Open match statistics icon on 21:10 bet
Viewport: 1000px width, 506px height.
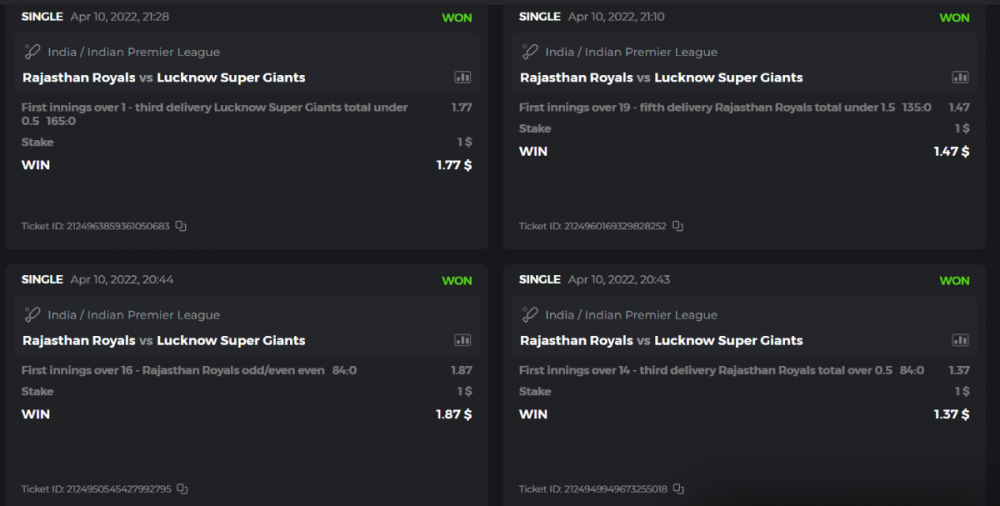click(960, 77)
